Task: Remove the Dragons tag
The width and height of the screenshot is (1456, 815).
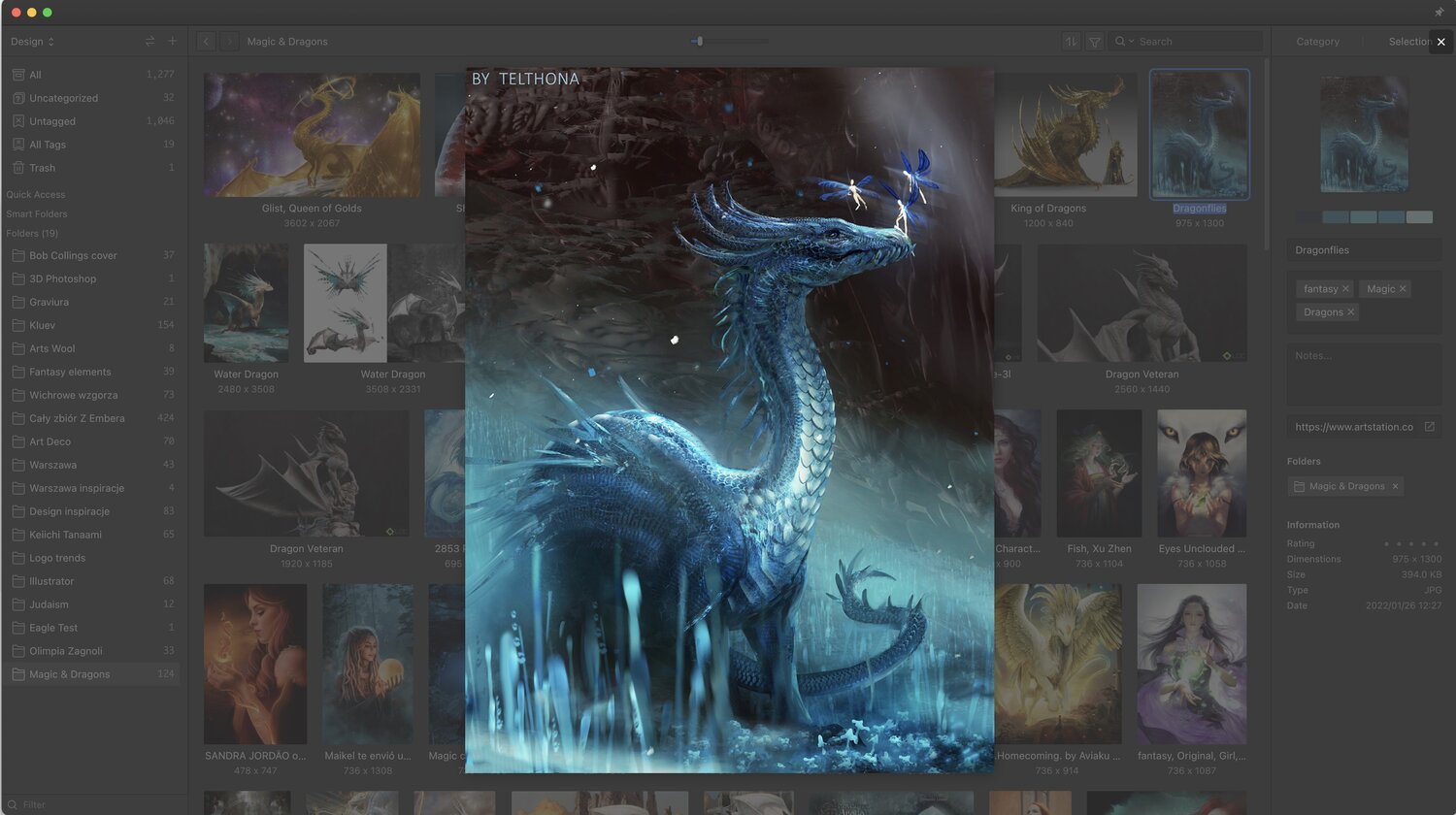Action: [x=1350, y=312]
